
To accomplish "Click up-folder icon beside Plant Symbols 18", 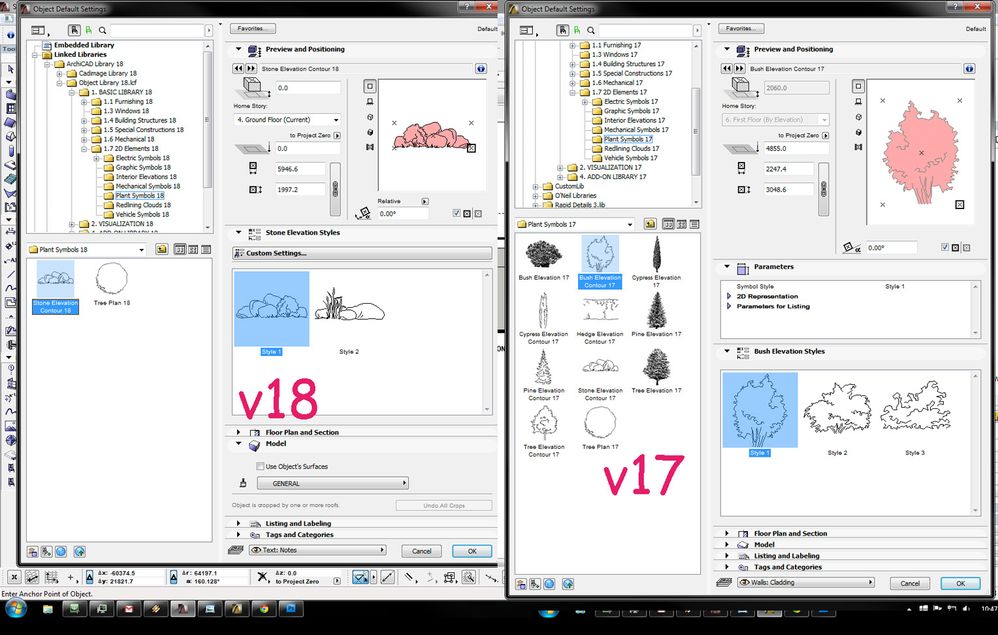I will tap(162, 249).
